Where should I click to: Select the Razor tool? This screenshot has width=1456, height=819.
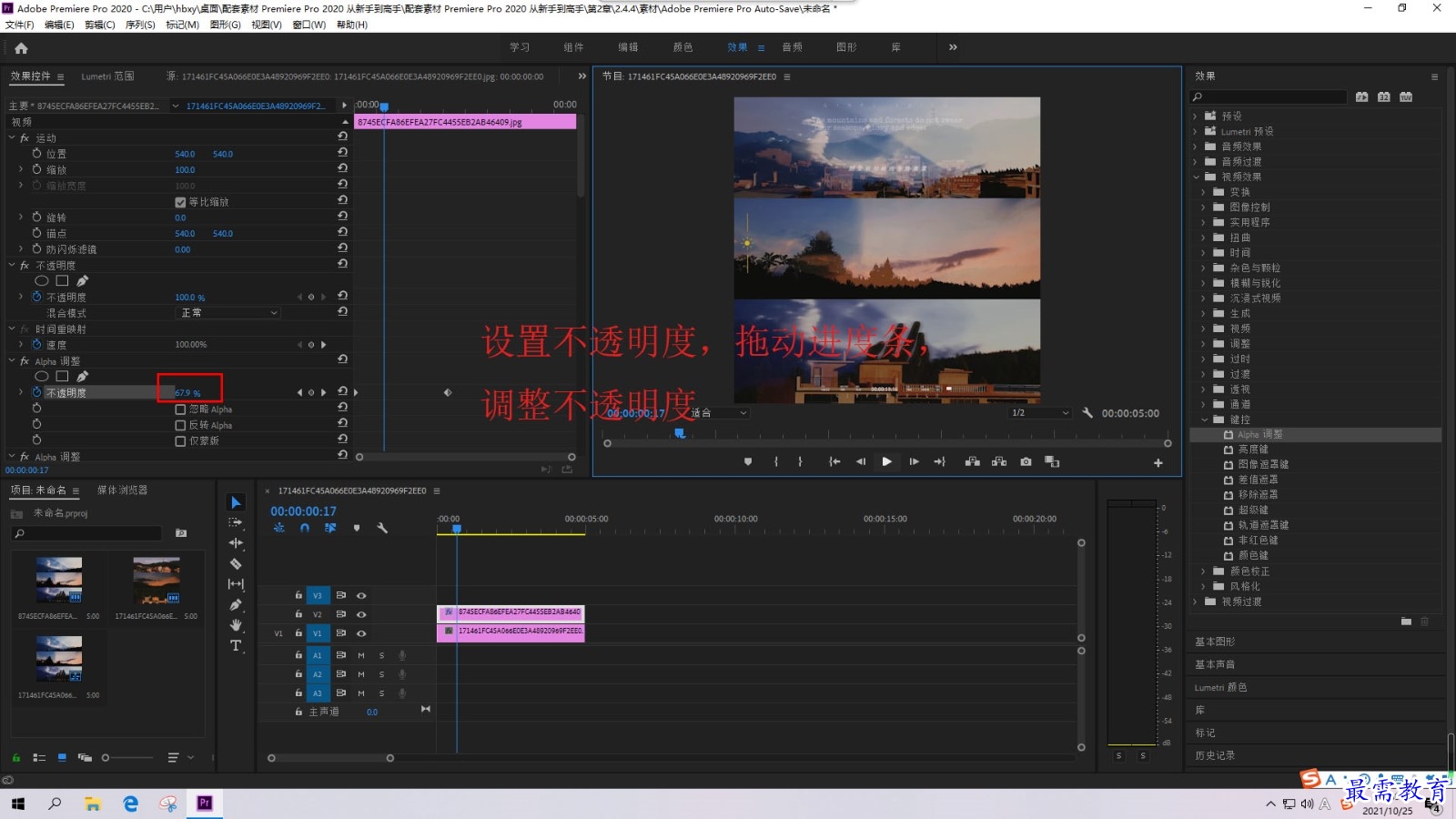coord(236,563)
